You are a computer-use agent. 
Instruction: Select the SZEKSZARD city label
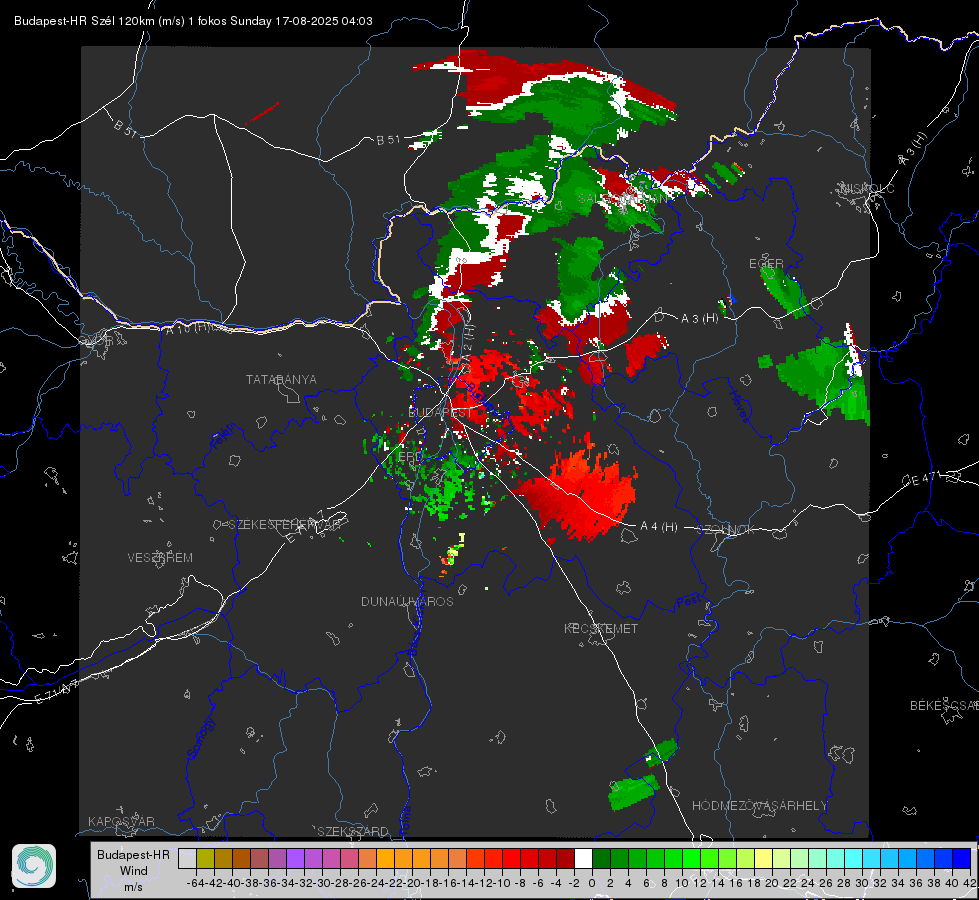point(353,831)
